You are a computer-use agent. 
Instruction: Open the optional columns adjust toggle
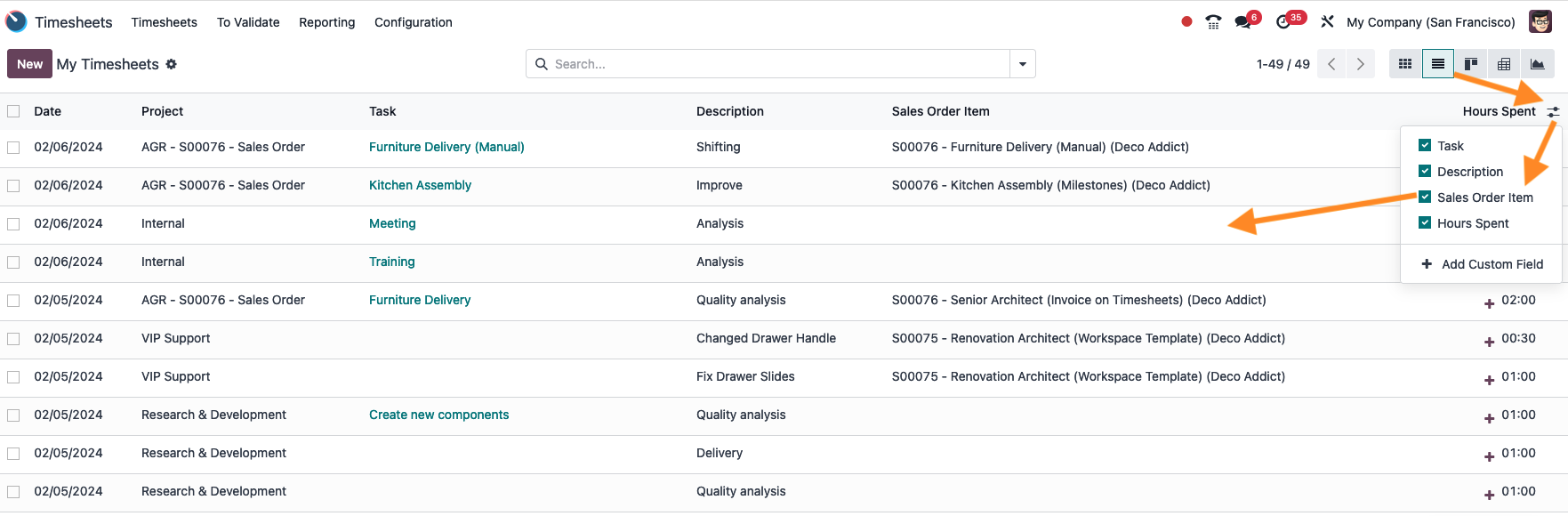[1553, 112]
